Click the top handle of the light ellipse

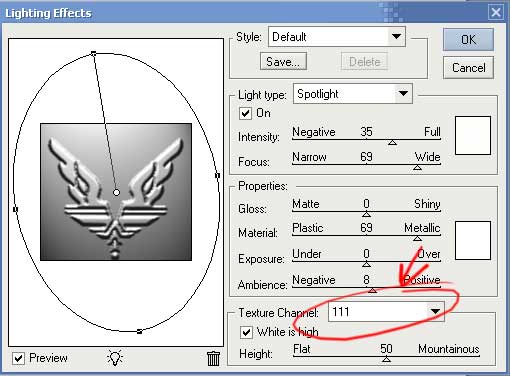click(x=94, y=53)
